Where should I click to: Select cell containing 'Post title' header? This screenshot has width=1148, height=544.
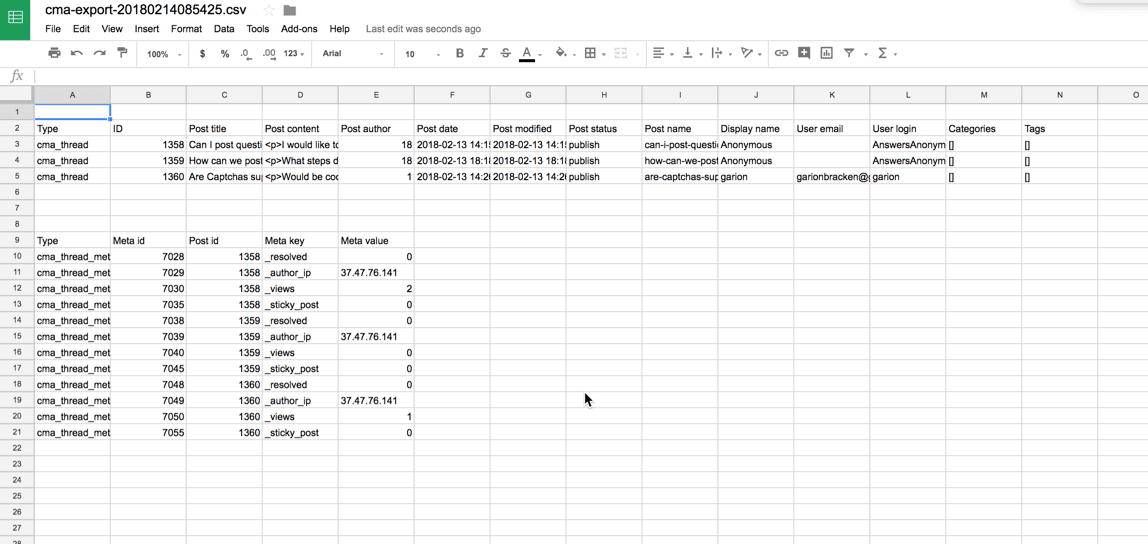point(224,129)
